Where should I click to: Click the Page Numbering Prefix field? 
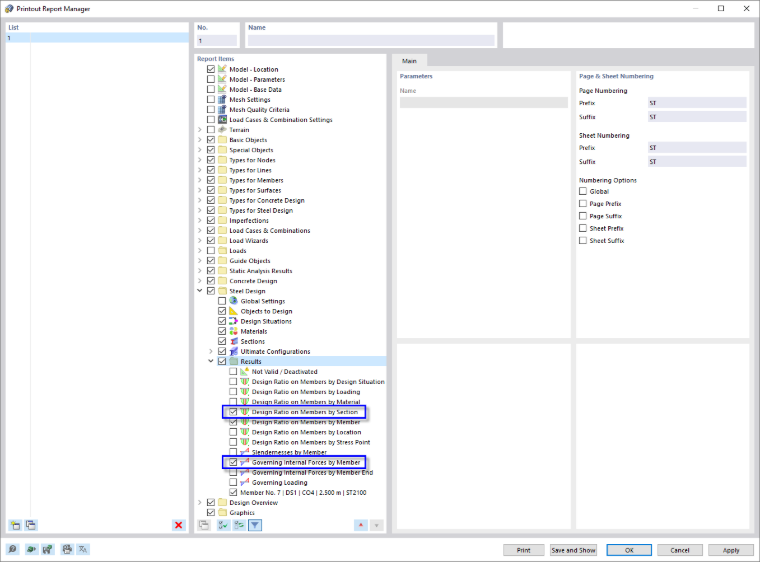(x=697, y=103)
